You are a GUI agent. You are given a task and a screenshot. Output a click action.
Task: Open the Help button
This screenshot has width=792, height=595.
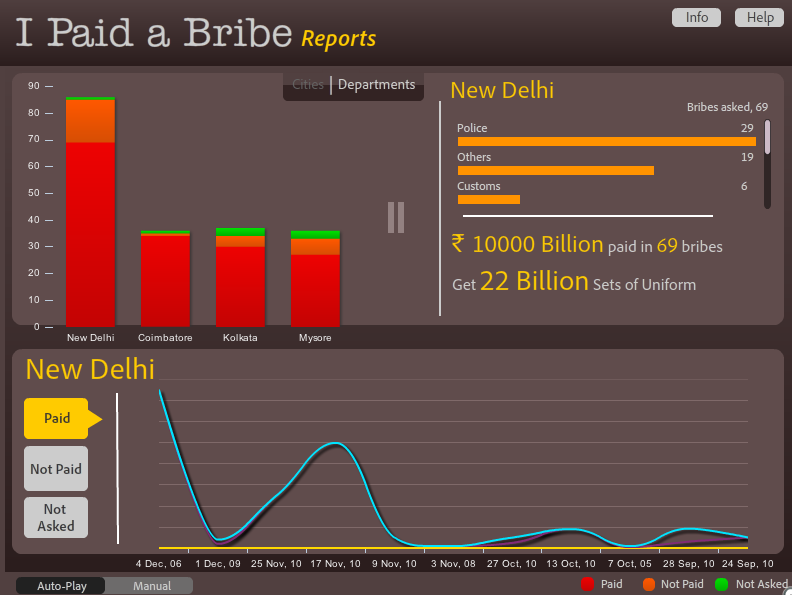tap(759, 18)
